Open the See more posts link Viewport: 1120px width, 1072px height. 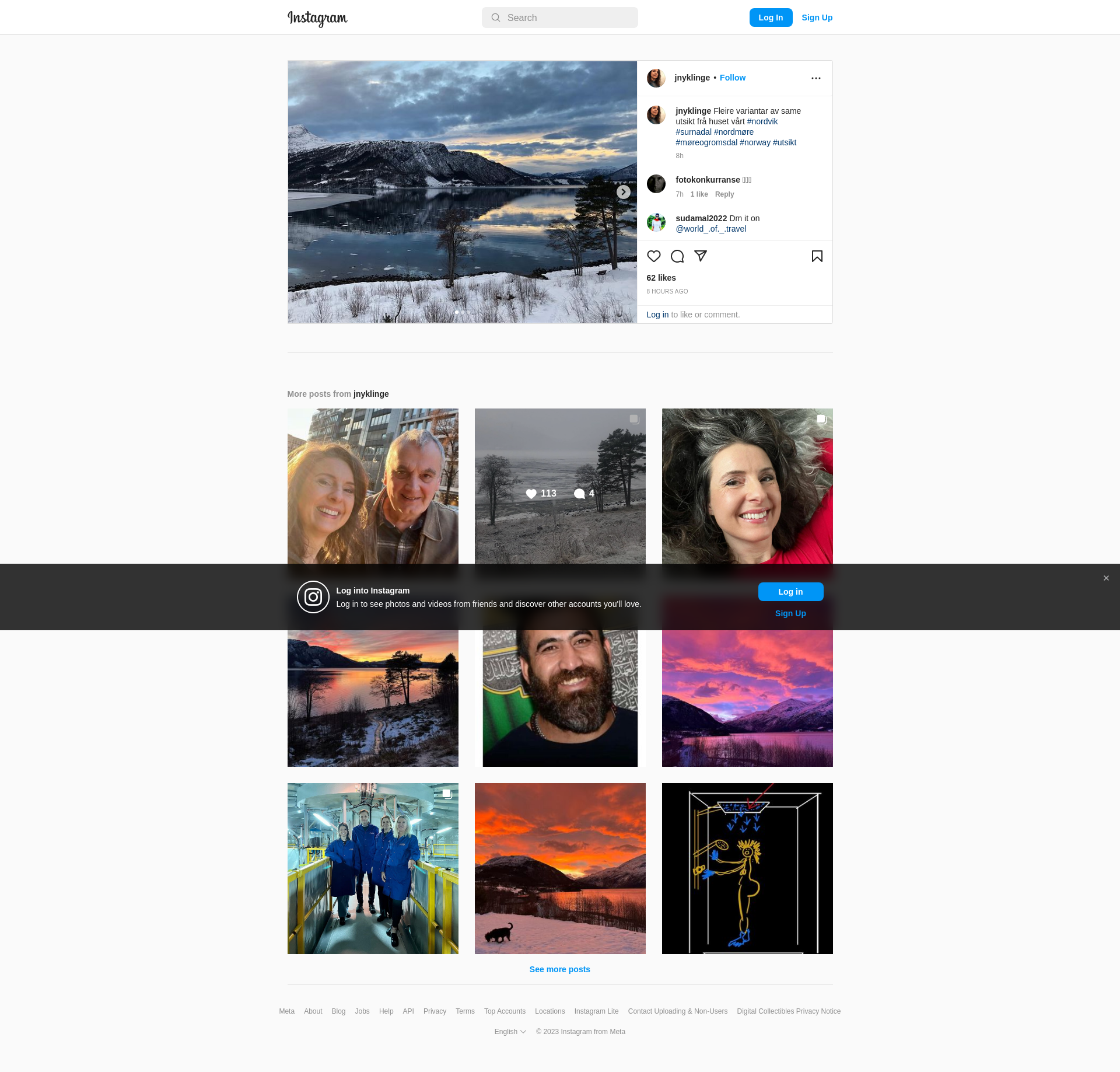coord(559,969)
